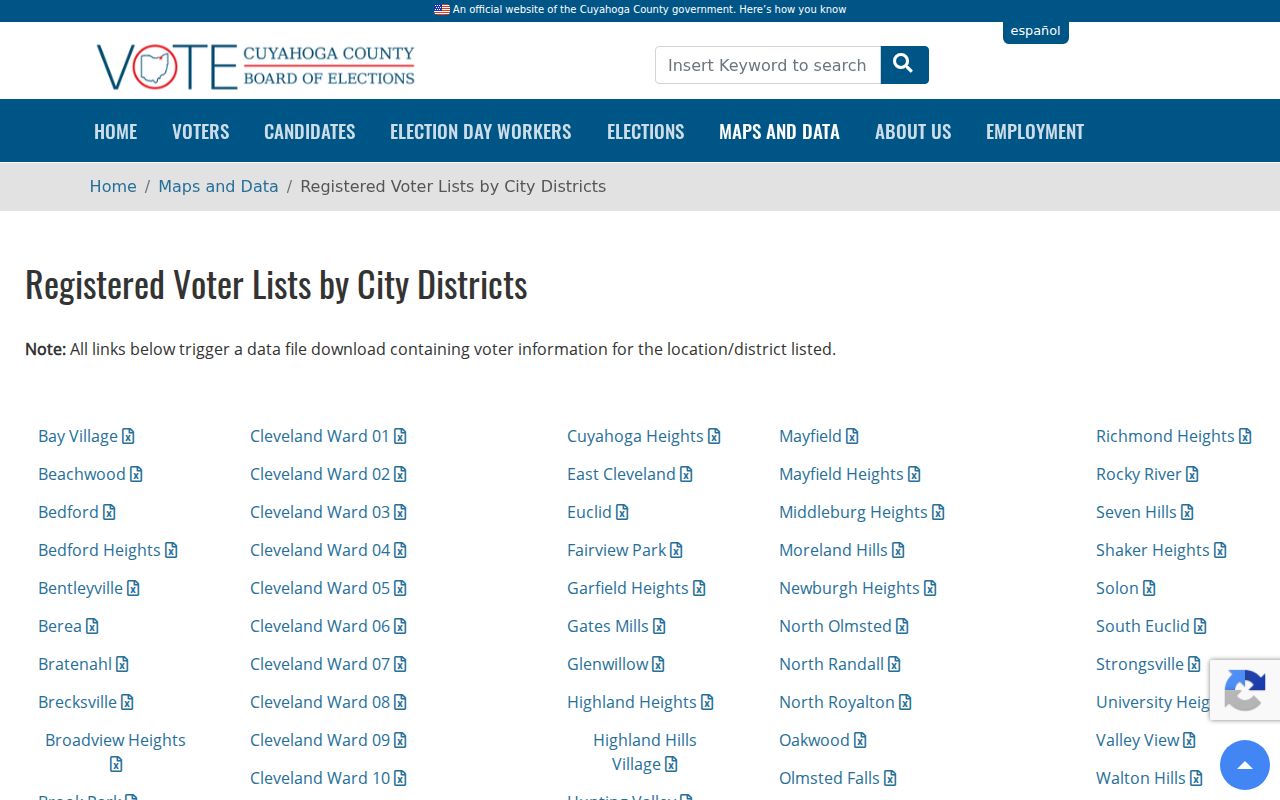Download the Moreland Hills voter list
The height and width of the screenshot is (800, 1280).
(x=842, y=550)
